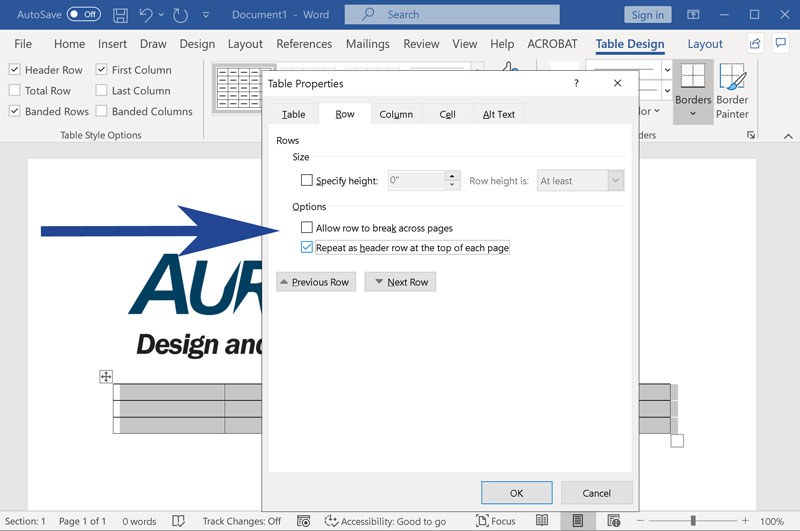The height and width of the screenshot is (531, 800).
Task: Enable the Last Column option
Action: pos(102,90)
